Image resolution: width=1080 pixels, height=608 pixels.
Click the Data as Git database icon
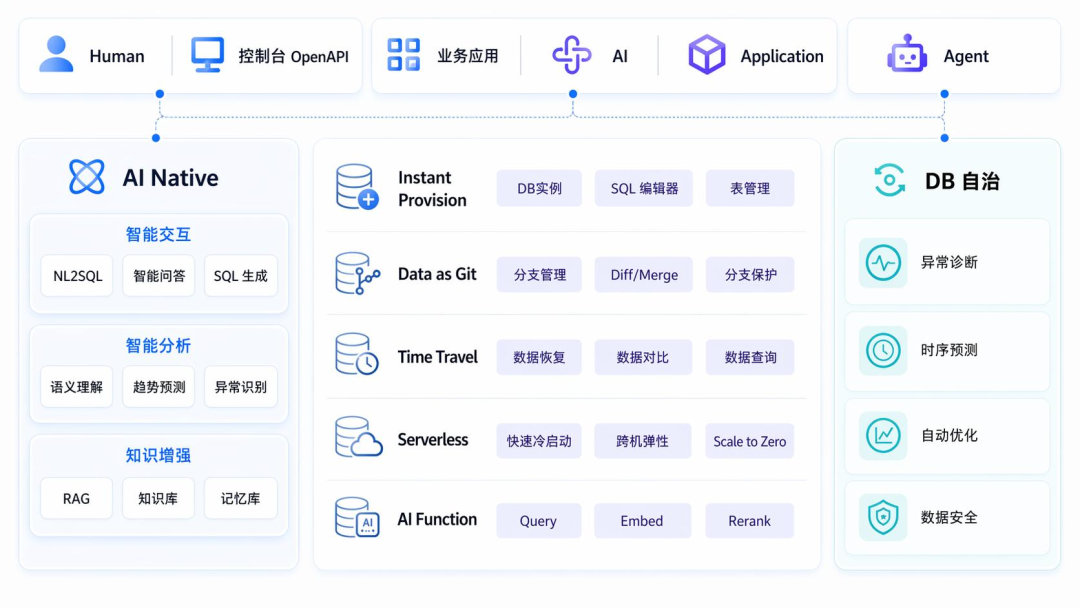coord(357,273)
